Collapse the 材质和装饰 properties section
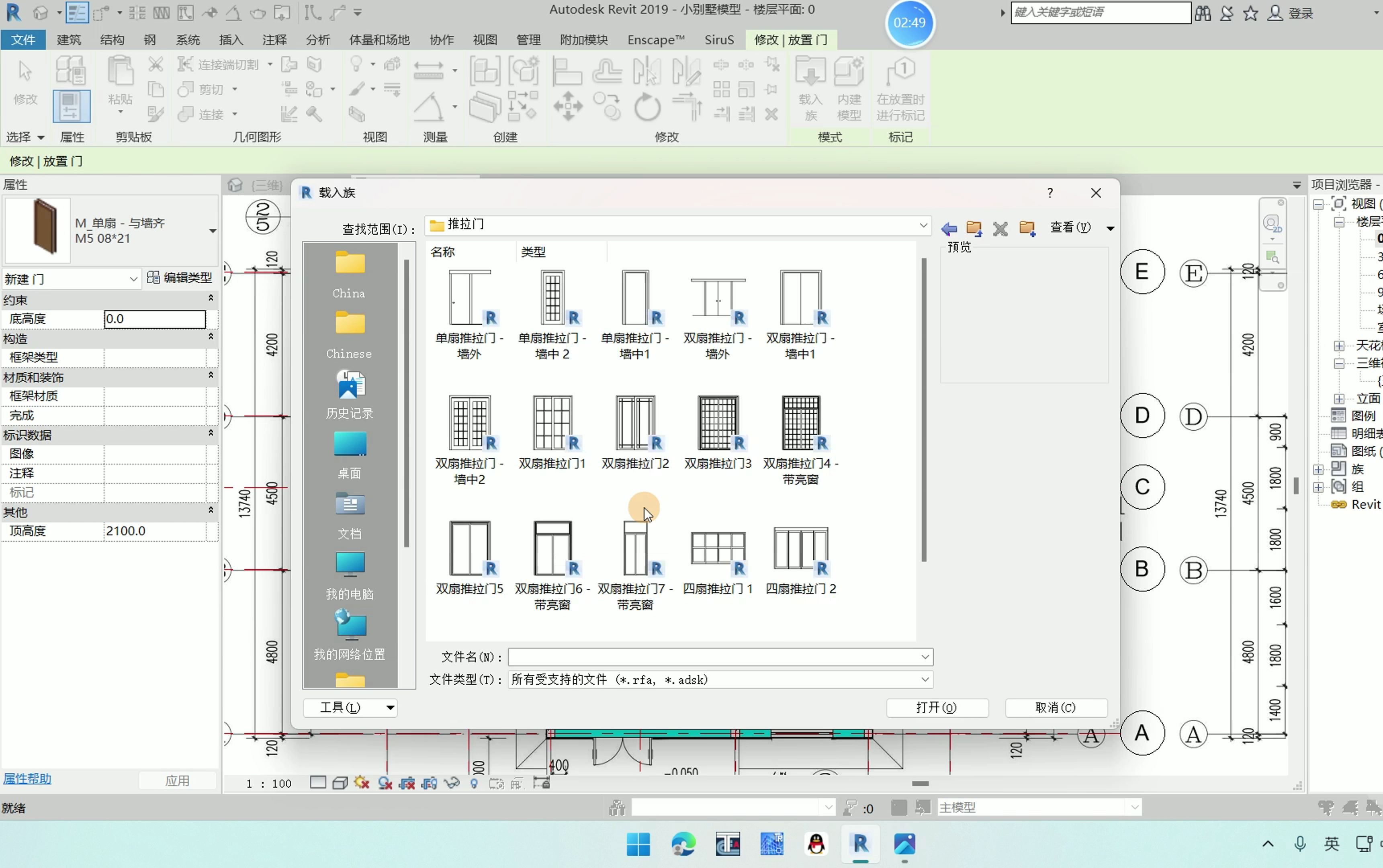 211,375
